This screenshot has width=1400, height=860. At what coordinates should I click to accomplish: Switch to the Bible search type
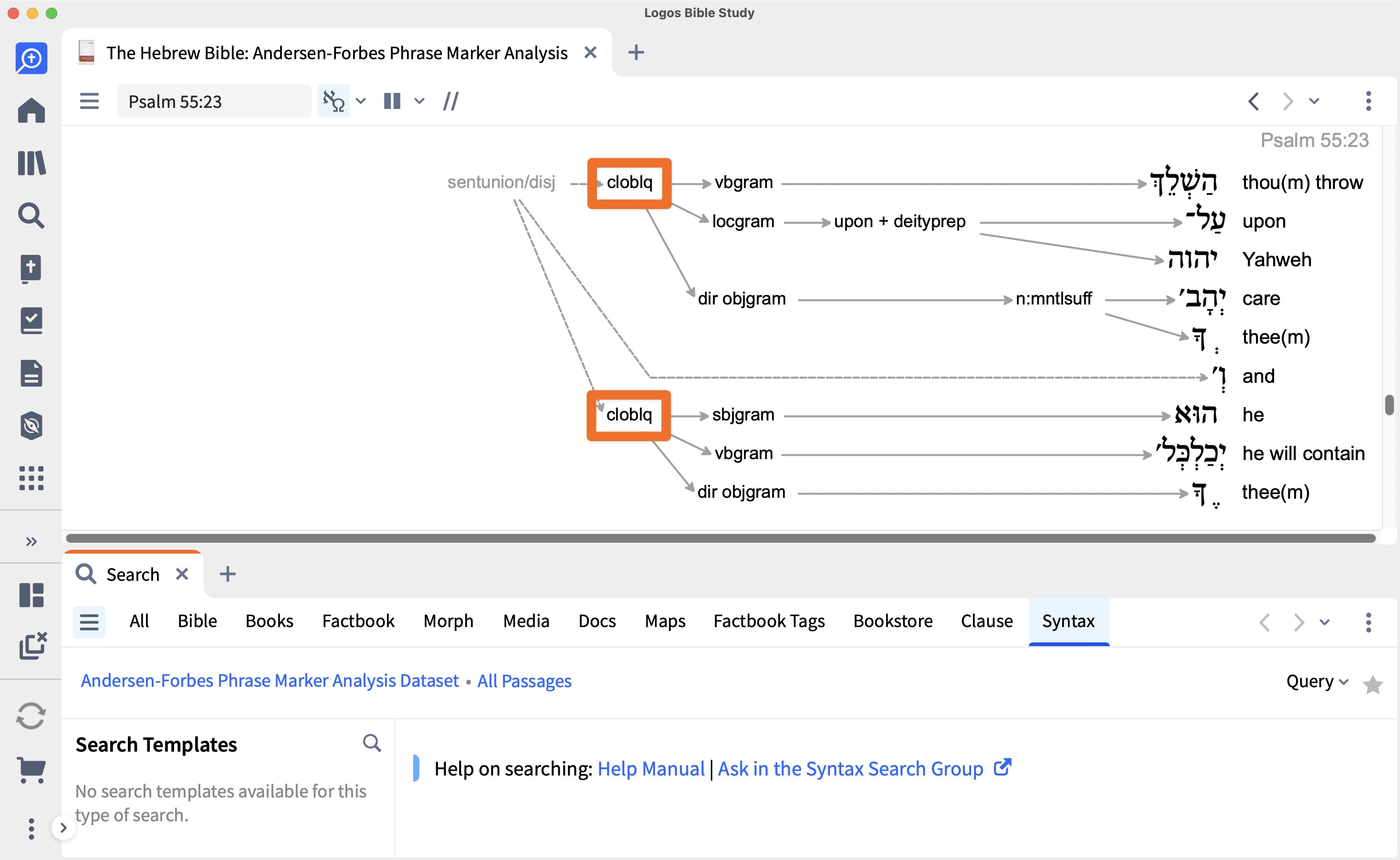(x=198, y=621)
